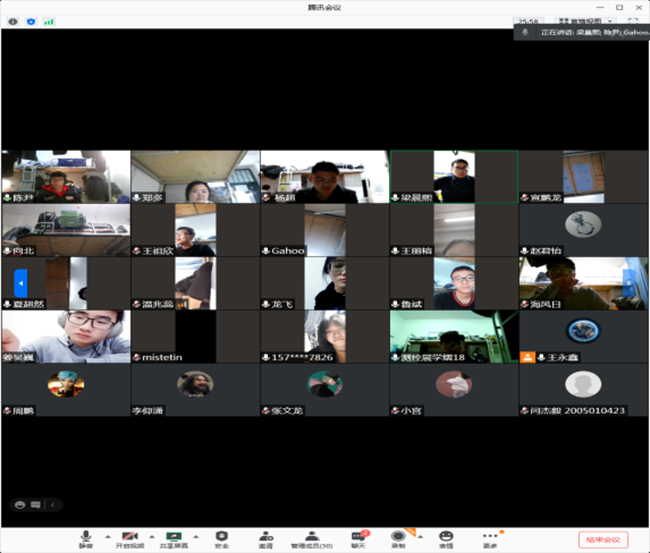This screenshot has height=553, width=650.
Task: Open the 宫格视图 view layout dropdown
Action: (585, 21)
